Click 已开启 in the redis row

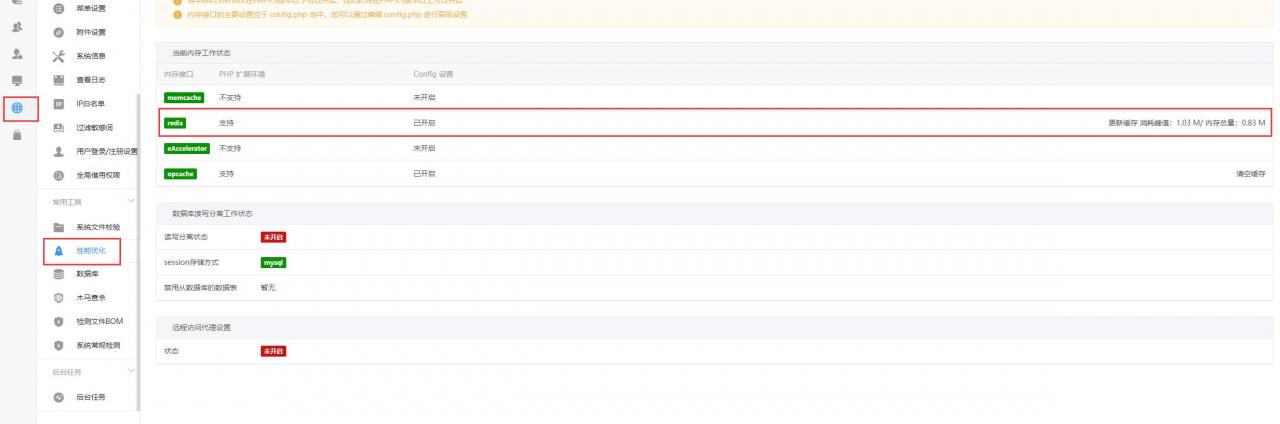(424, 123)
